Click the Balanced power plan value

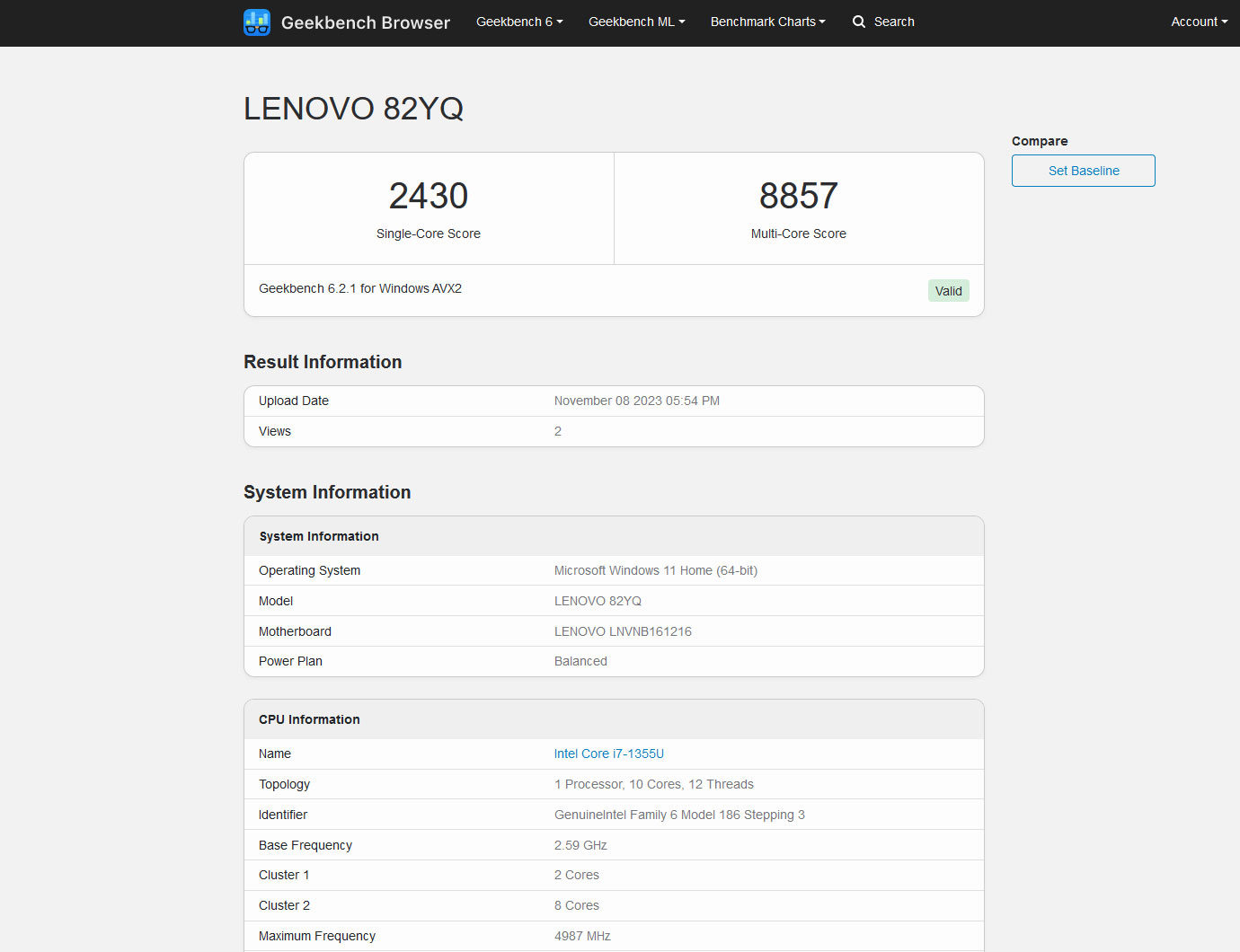tap(580, 661)
